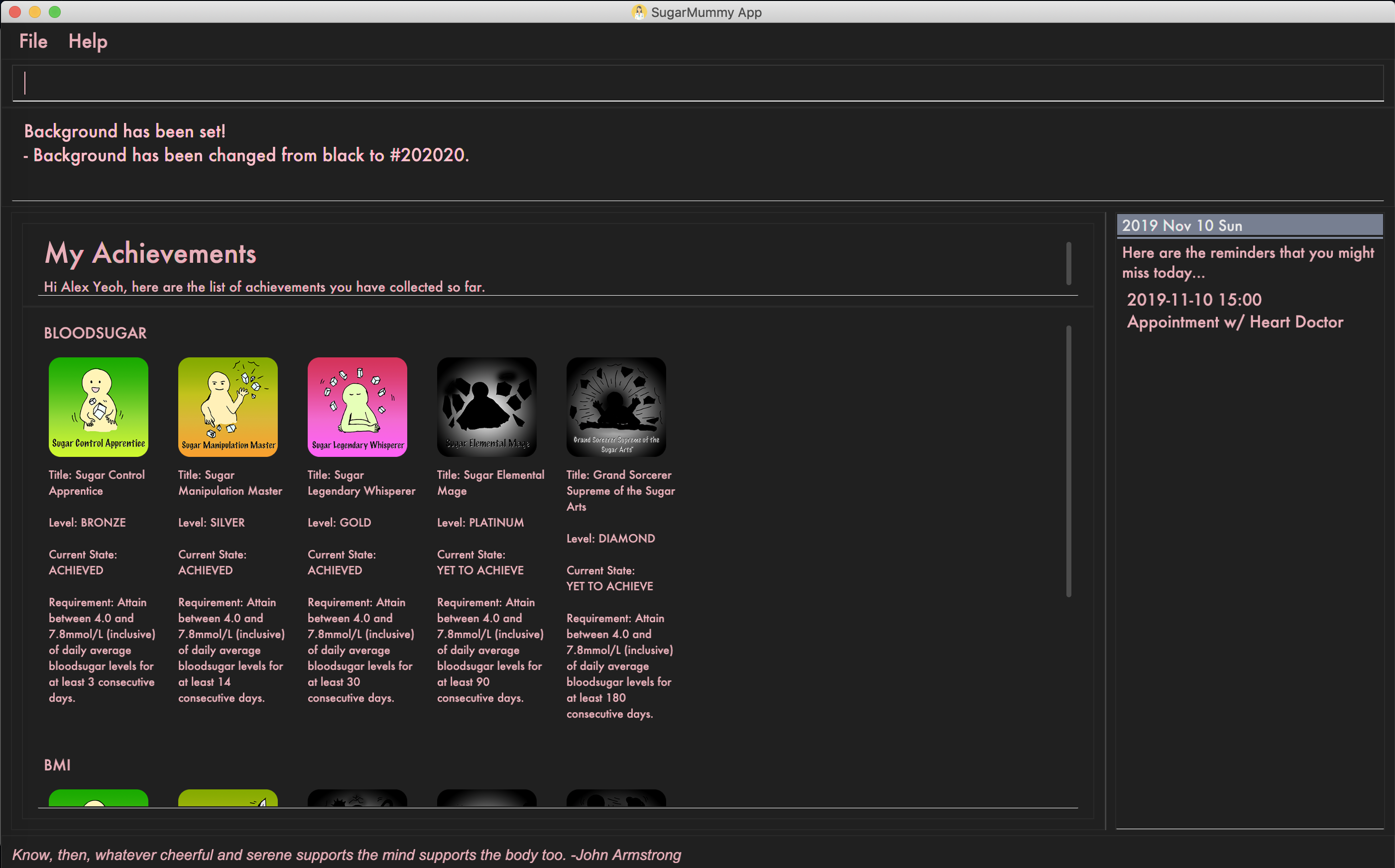
Task: Click the SugarMummy app icon in title bar
Action: coord(638,12)
